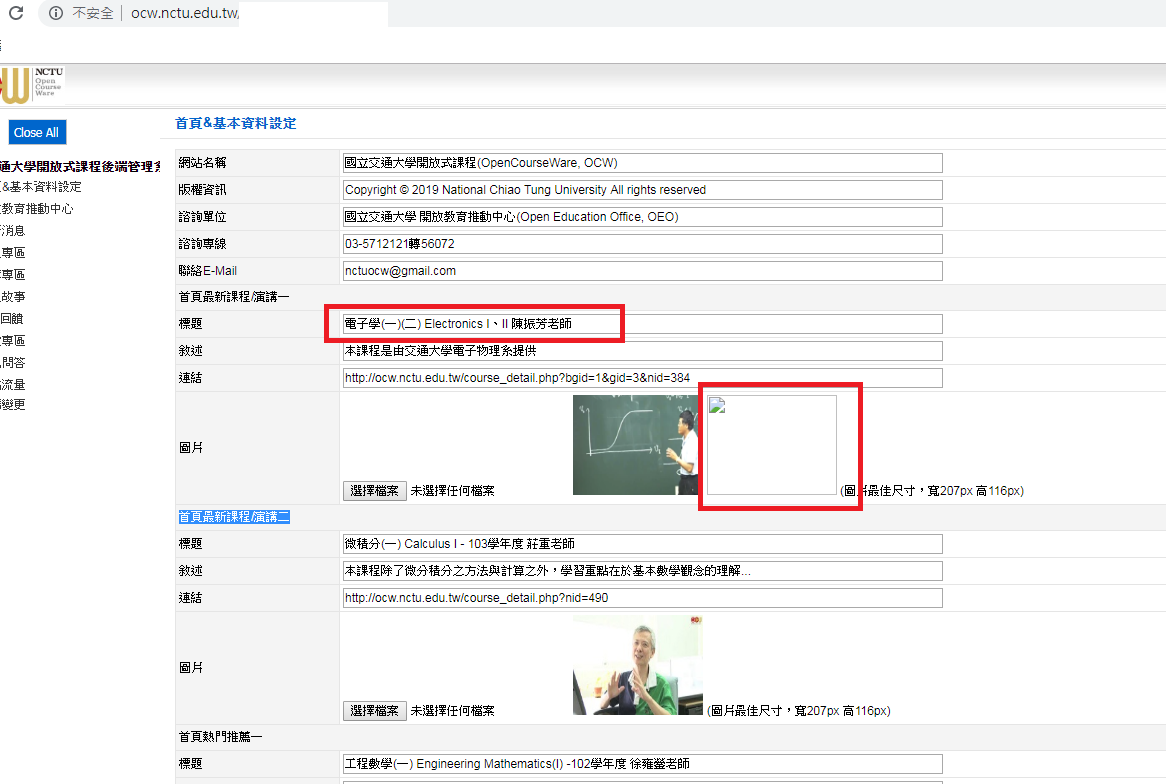Click the 諮詢單位 input field

pyautogui.click(x=642, y=217)
